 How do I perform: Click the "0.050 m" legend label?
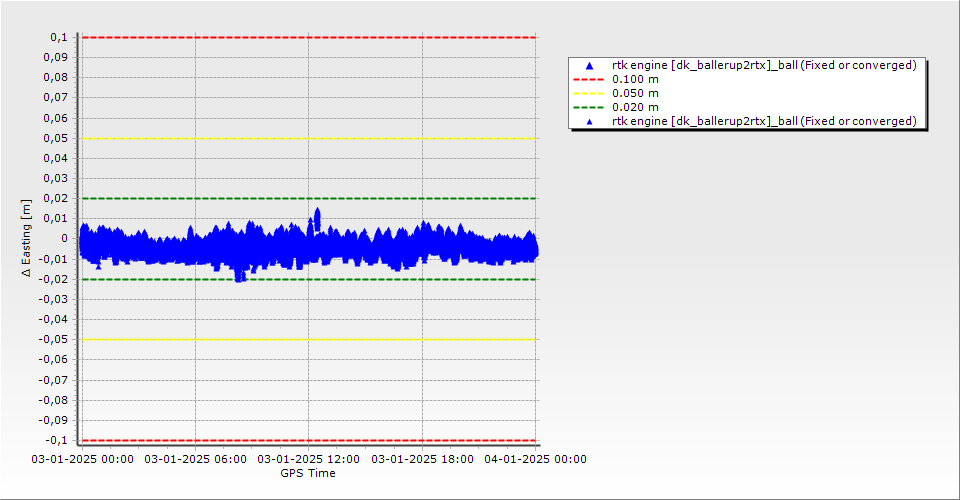pyautogui.click(x=636, y=94)
